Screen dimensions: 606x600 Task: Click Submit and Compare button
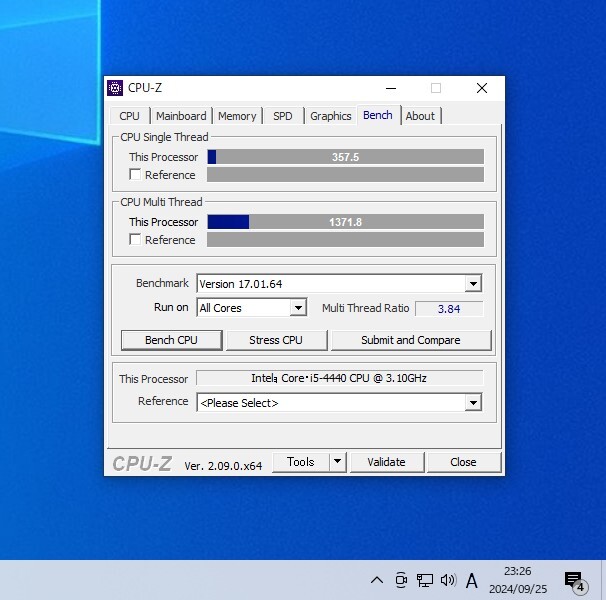tap(411, 340)
